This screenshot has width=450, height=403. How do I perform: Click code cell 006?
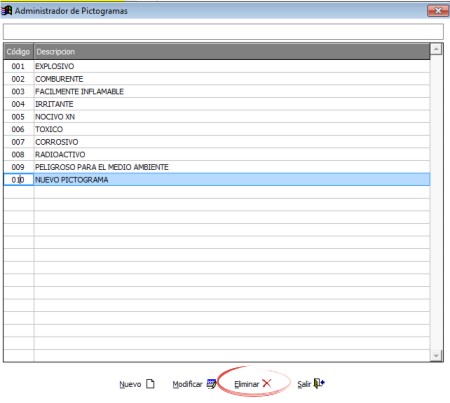point(18,129)
